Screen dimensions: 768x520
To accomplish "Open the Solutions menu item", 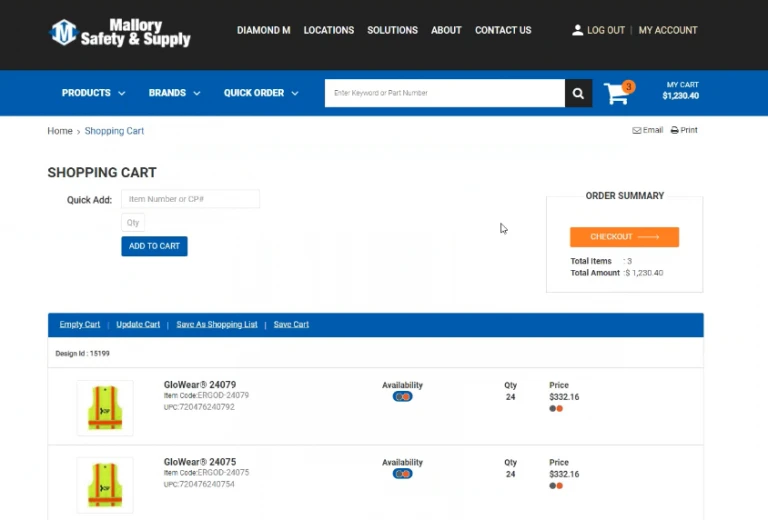I will 392,30.
